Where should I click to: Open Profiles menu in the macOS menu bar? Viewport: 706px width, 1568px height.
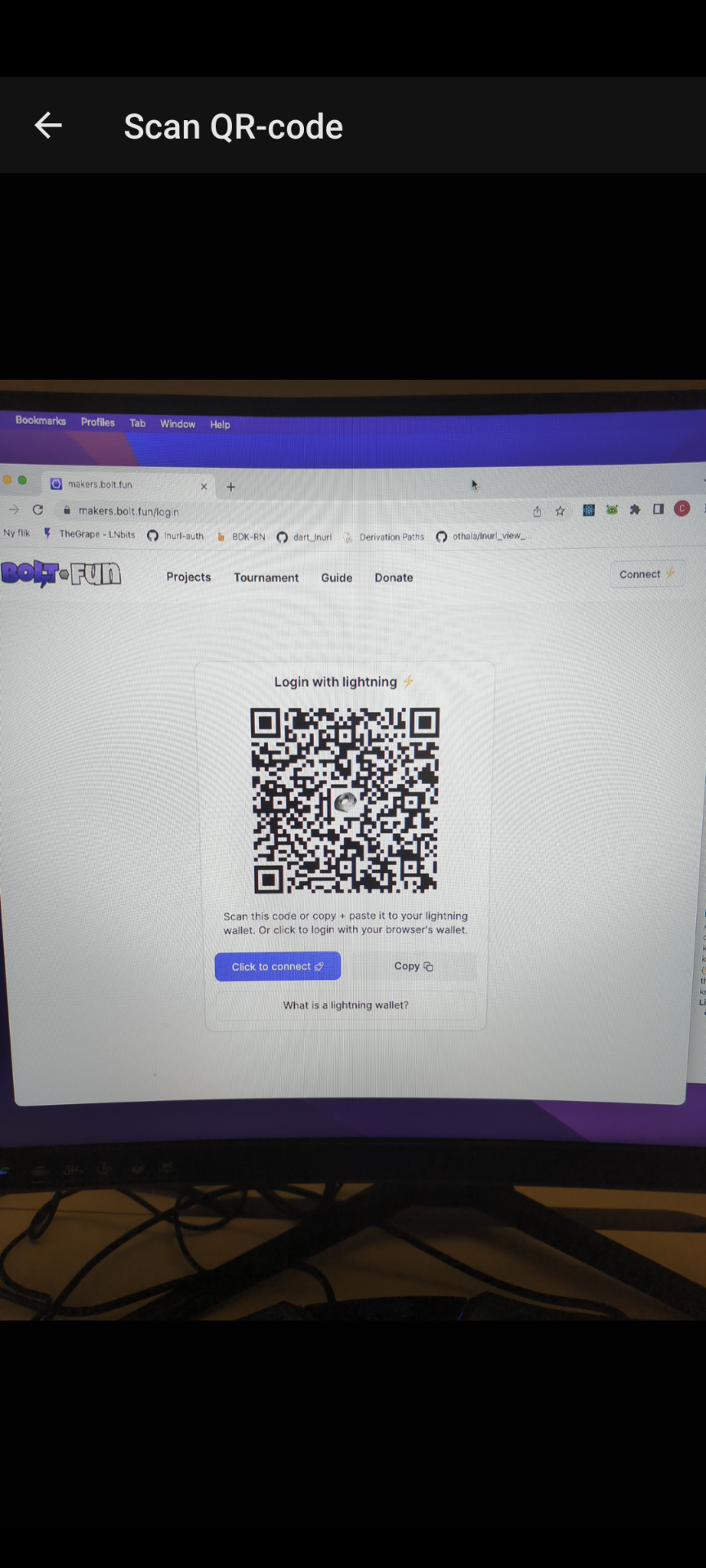97,422
